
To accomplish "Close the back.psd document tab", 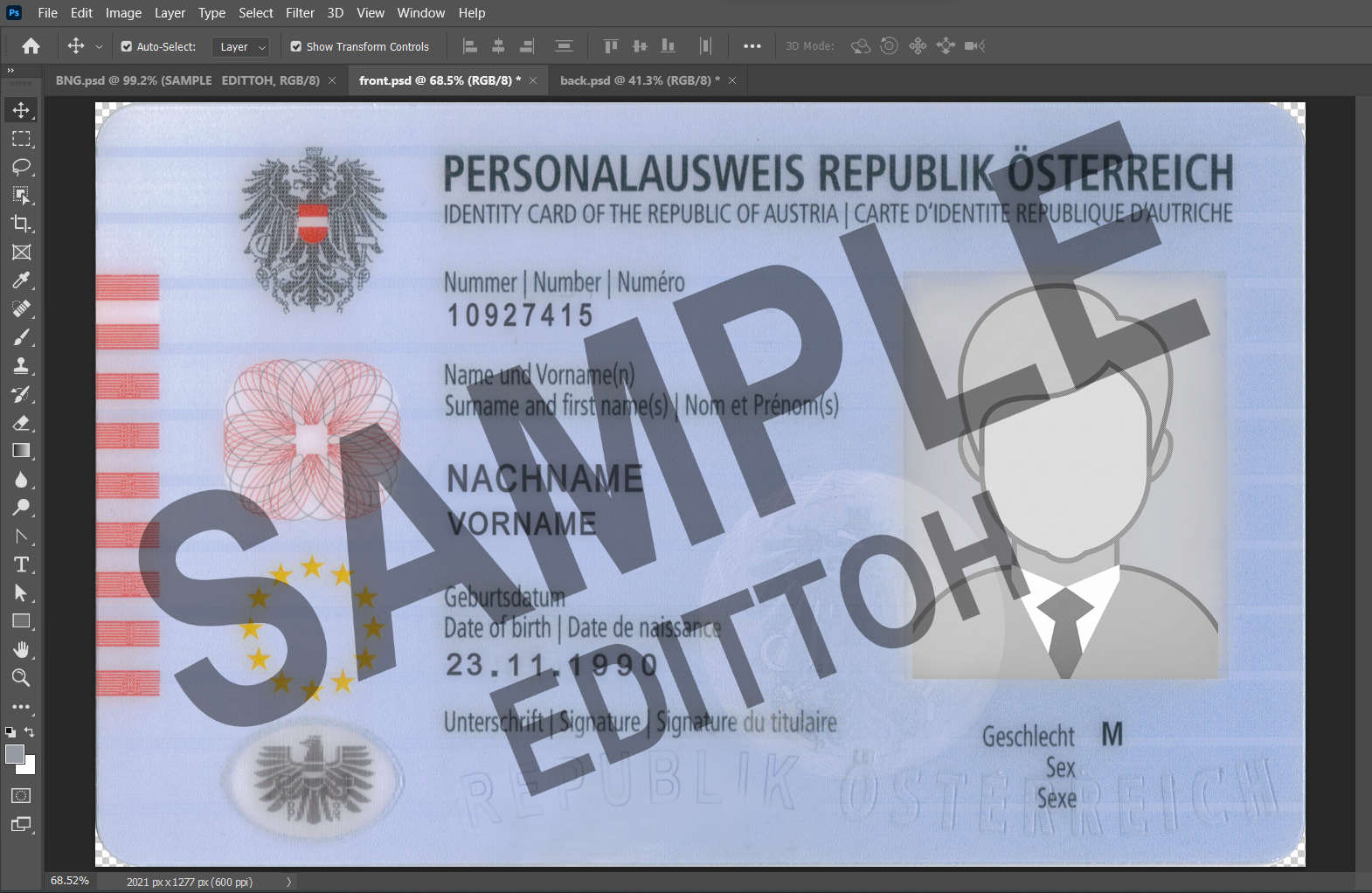I will [x=732, y=80].
